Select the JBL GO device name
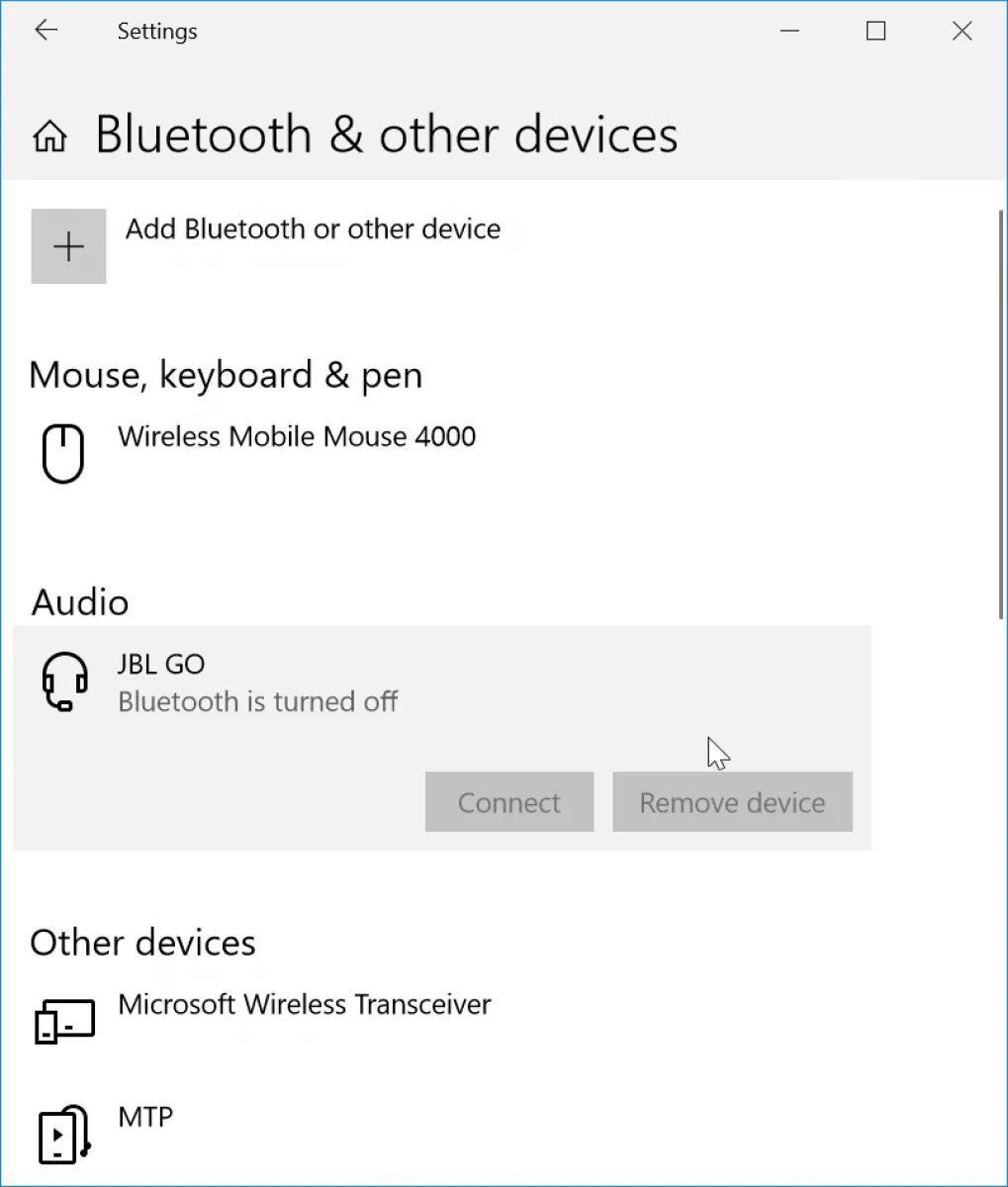This screenshot has height=1187, width=1008. click(x=161, y=664)
